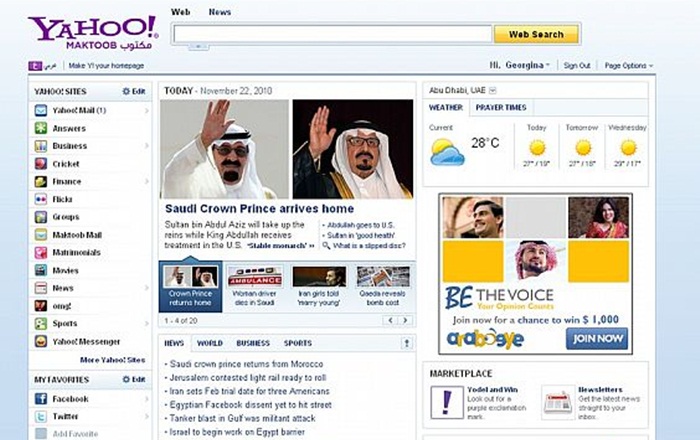Switch to the World news tab

pos(210,343)
